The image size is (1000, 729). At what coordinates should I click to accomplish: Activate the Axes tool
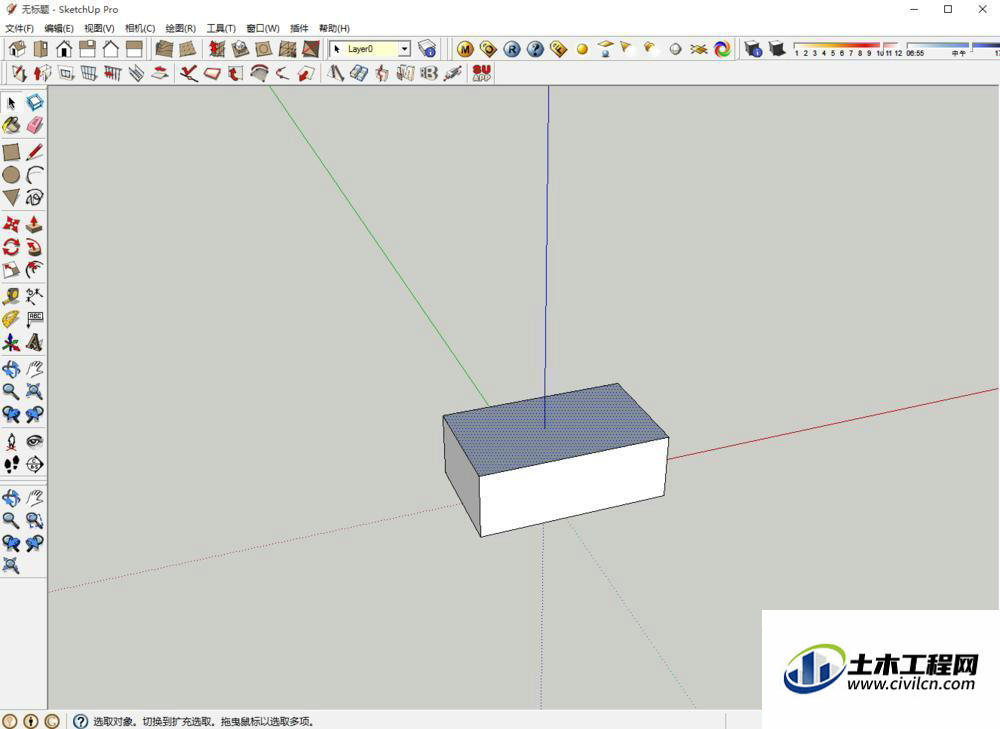pyautogui.click(x=11, y=342)
